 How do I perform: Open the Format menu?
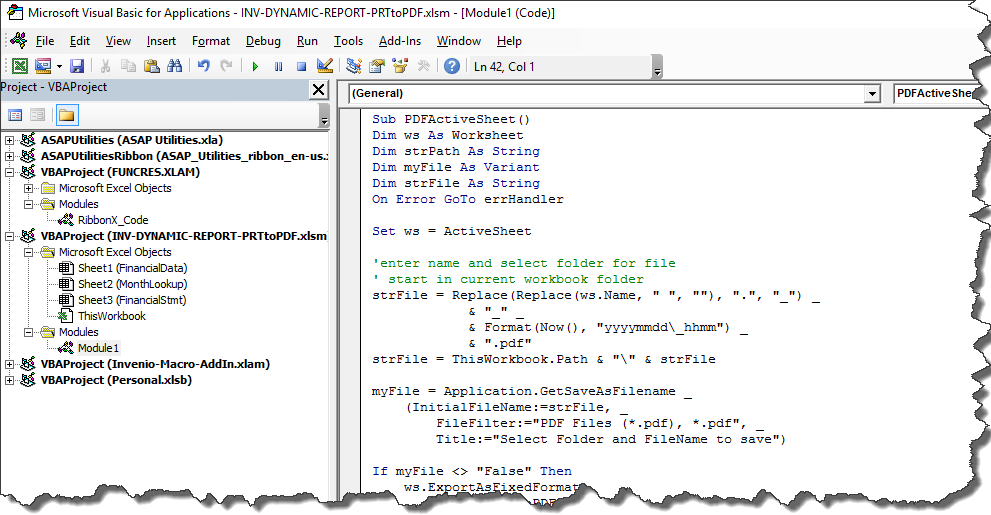(211, 41)
